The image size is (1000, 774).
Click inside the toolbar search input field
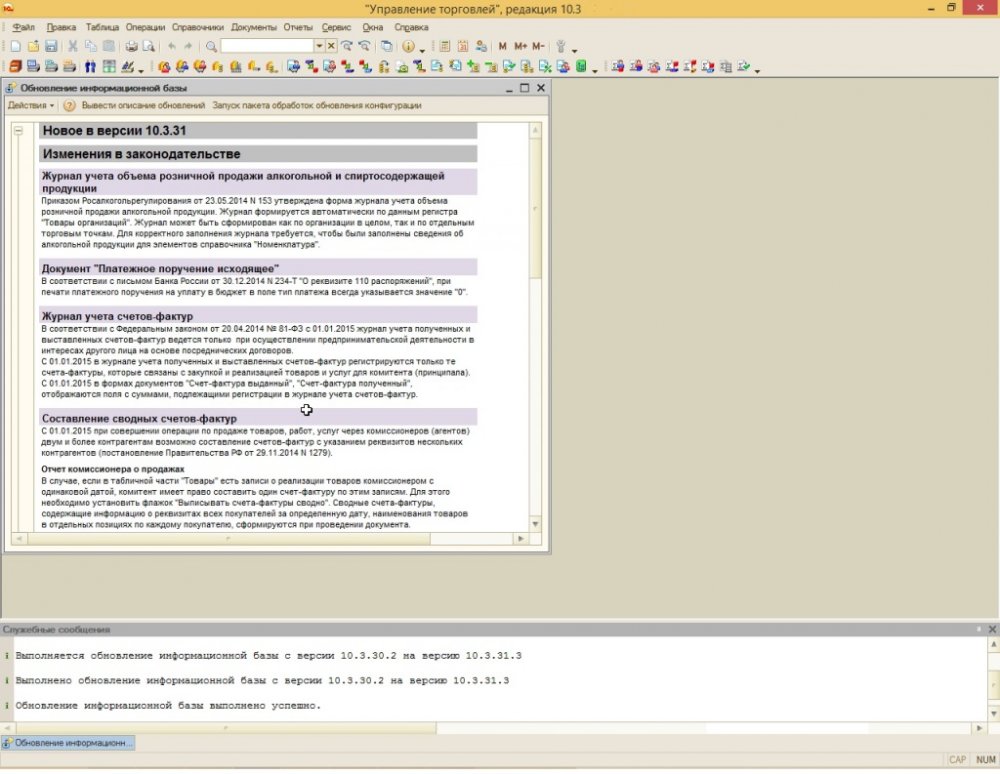[267, 46]
